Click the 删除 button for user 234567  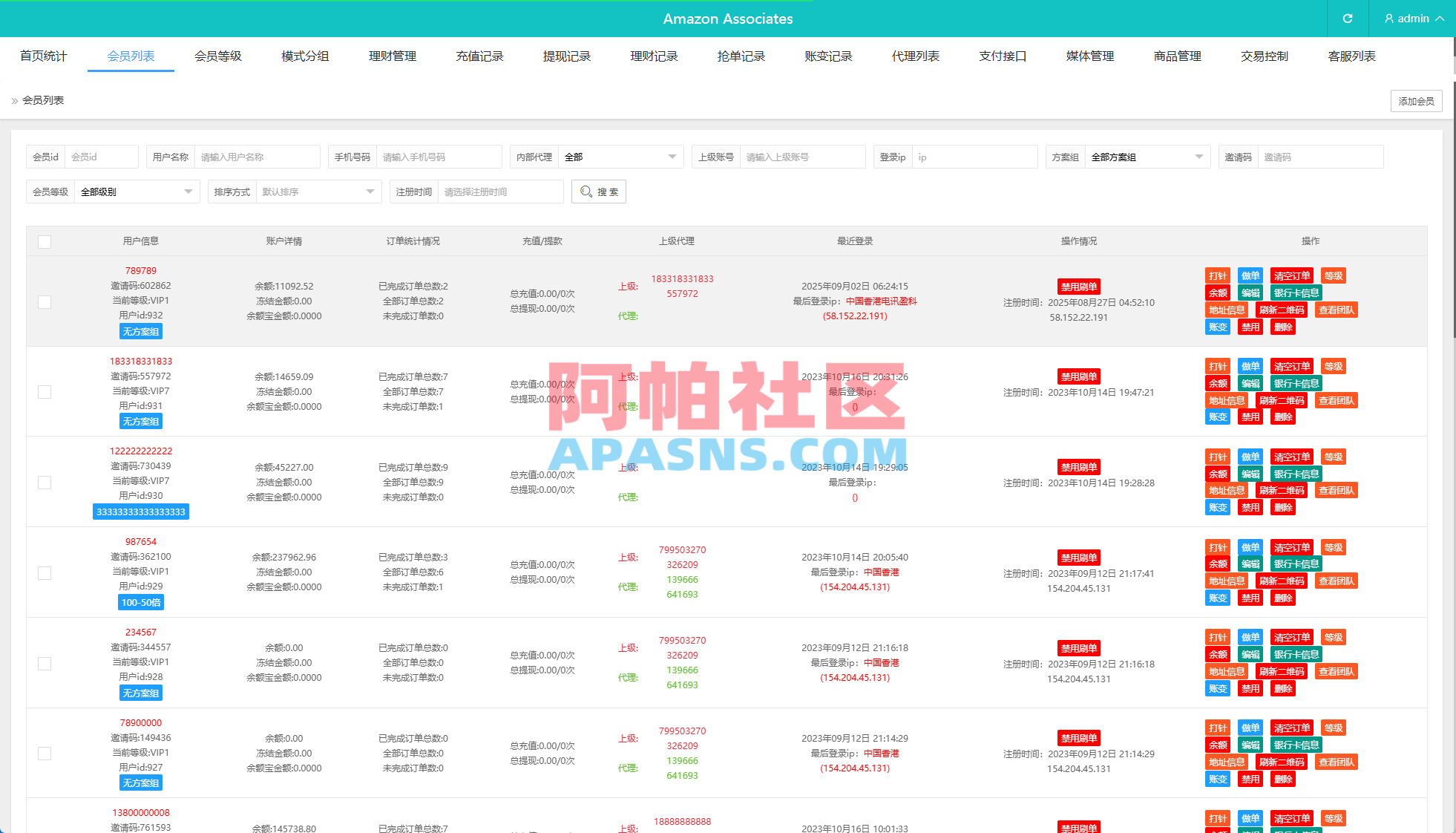(1283, 688)
